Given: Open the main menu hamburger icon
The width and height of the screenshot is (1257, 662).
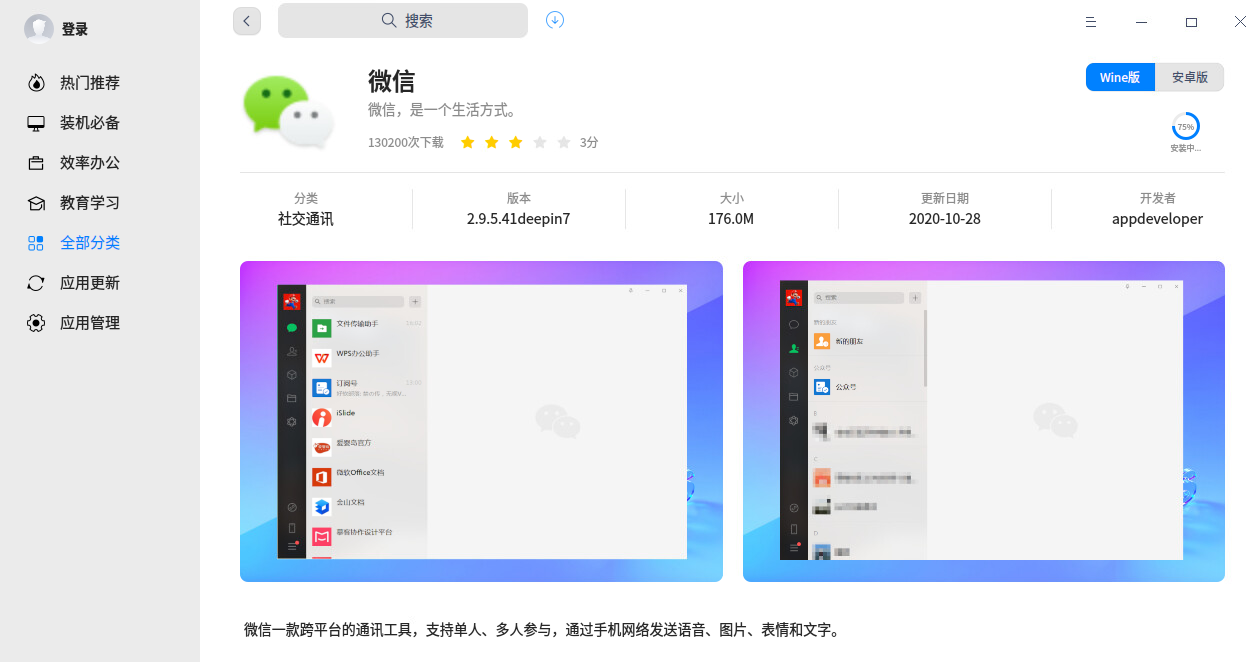Looking at the screenshot, I should [x=1091, y=22].
